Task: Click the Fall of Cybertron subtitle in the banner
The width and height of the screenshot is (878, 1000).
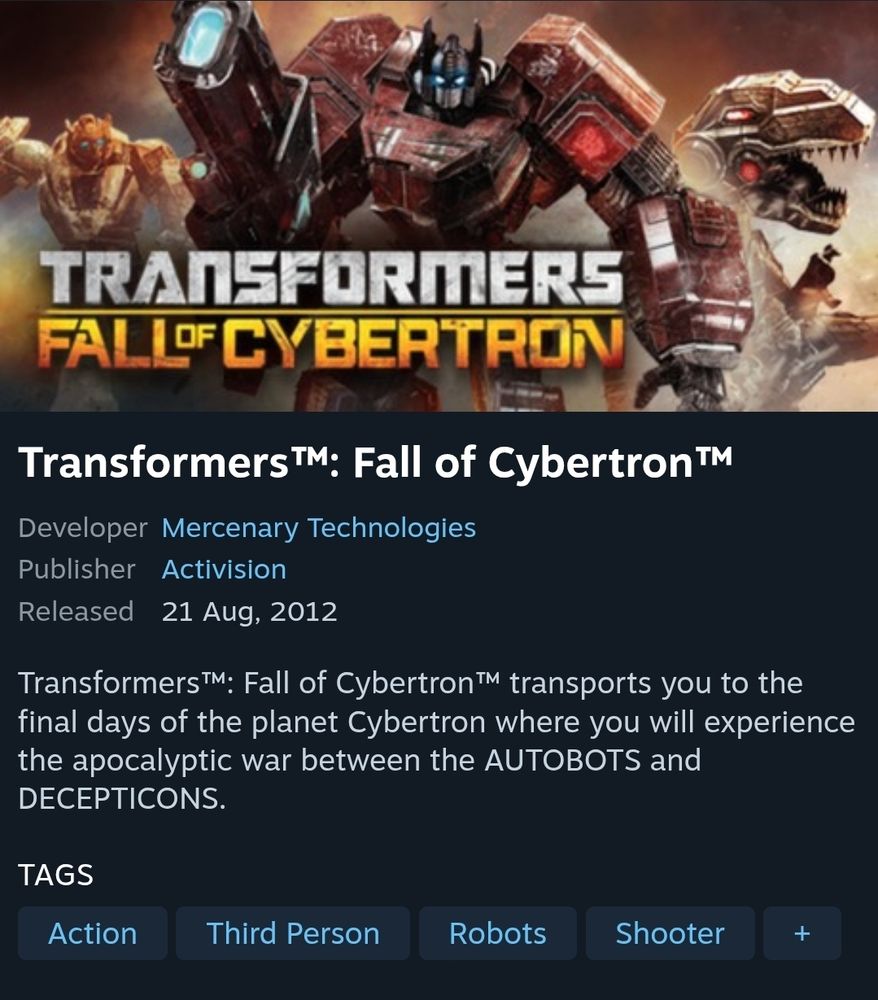Action: [x=330, y=343]
